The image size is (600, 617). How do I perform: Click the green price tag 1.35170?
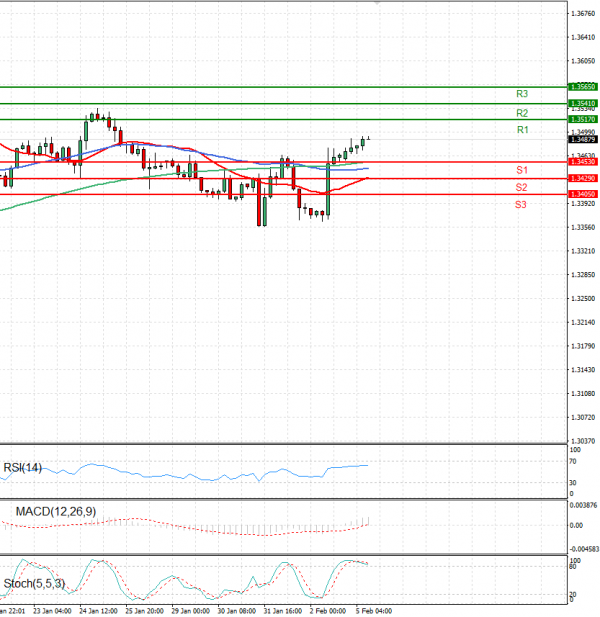point(583,119)
